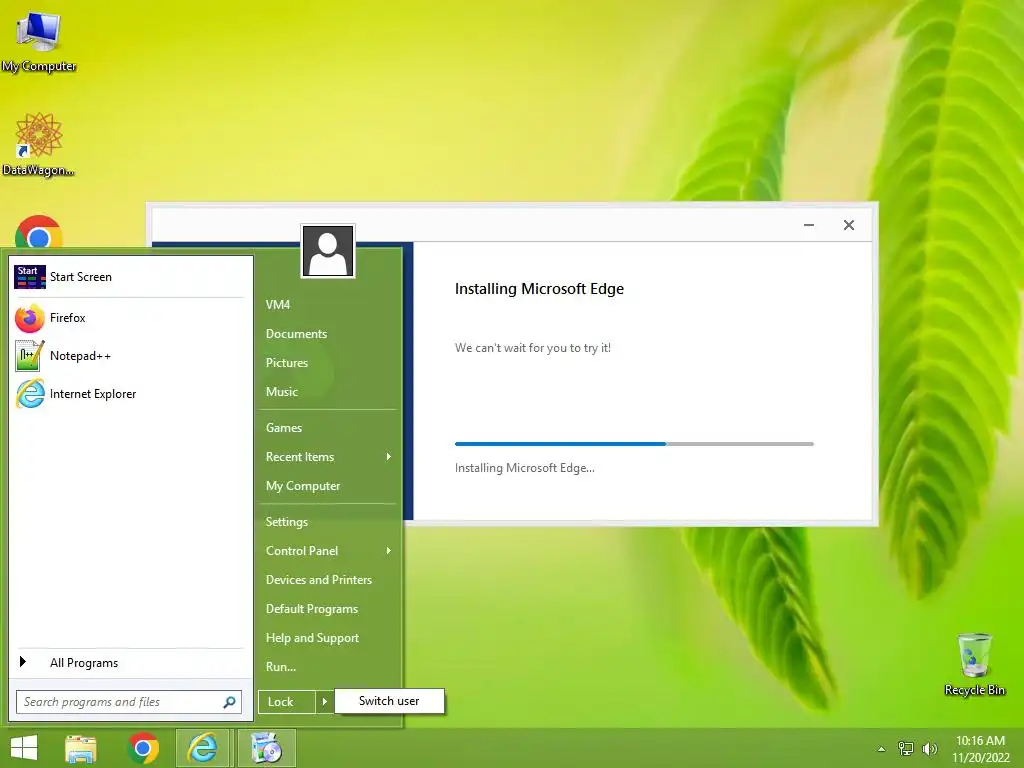Click the network tray icon
1024x768 pixels.
click(x=906, y=748)
